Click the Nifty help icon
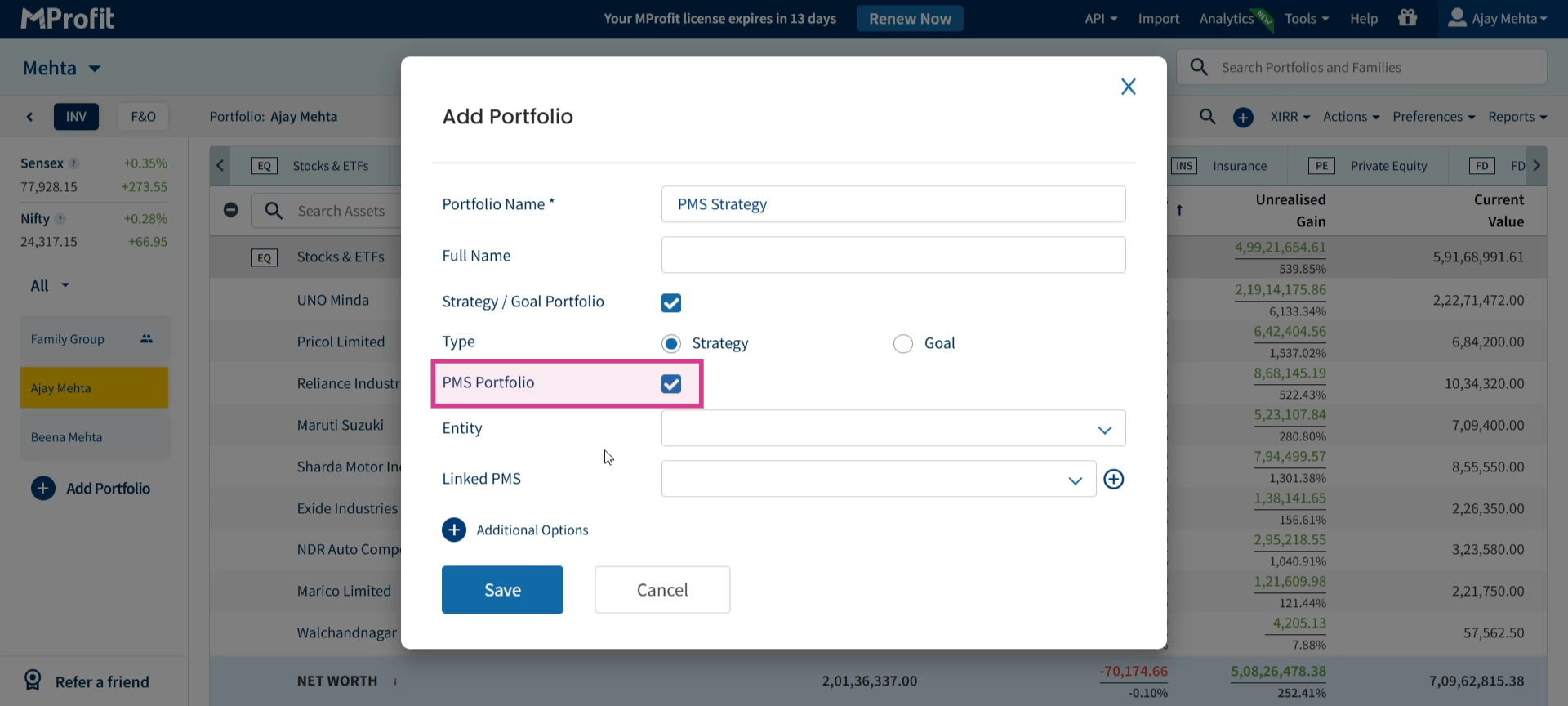The width and height of the screenshot is (1568, 706). (x=60, y=219)
